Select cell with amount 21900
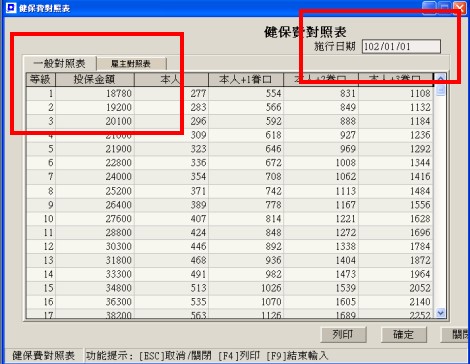This screenshot has height=364, width=470. click(x=95, y=149)
